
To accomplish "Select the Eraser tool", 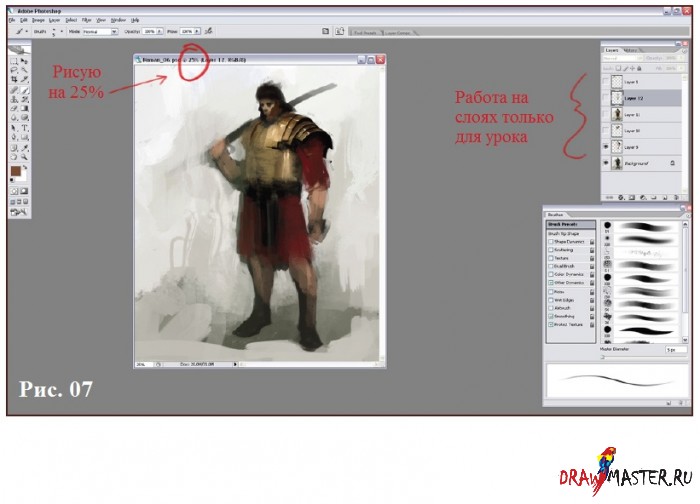I will [14, 108].
